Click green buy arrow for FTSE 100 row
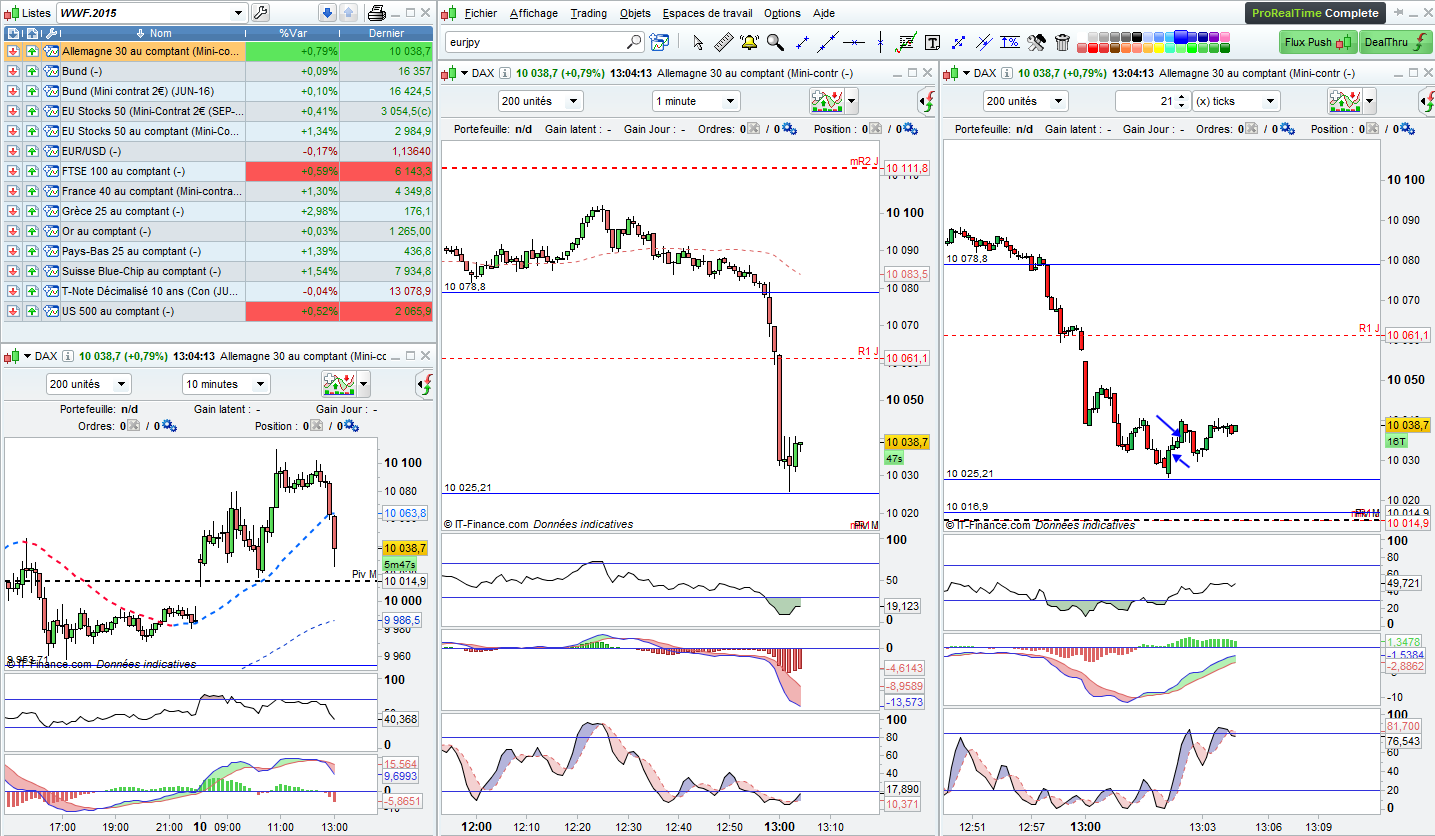Image resolution: width=1435 pixels, height=836 pixels. coord(32,171)
